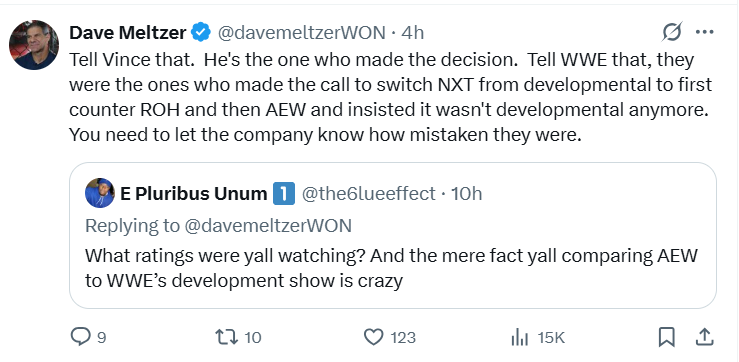Open Dave Meltzer's profile picture
This screenshot has width=739, height=362.
tap(34, 45)
